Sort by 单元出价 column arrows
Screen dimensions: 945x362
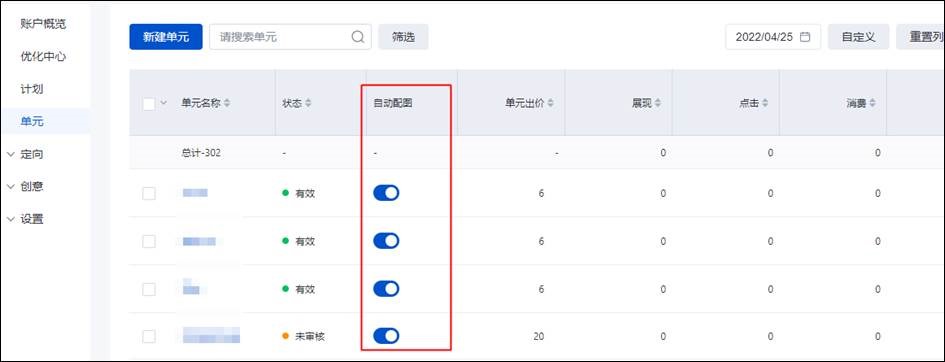(x=551, y=103)
